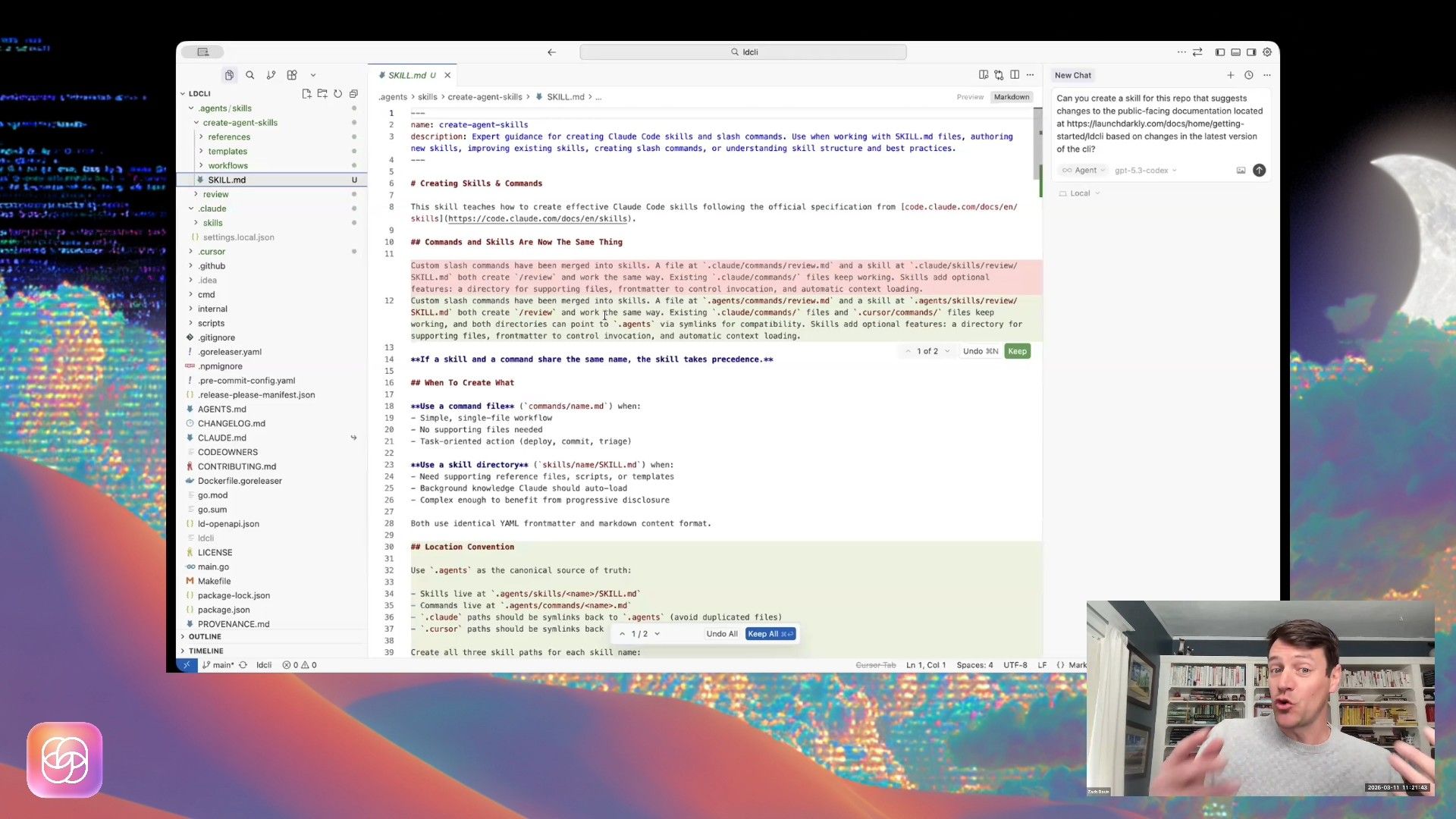Click create-agent-skills in the breadcrumb

[x=485, y=97]
